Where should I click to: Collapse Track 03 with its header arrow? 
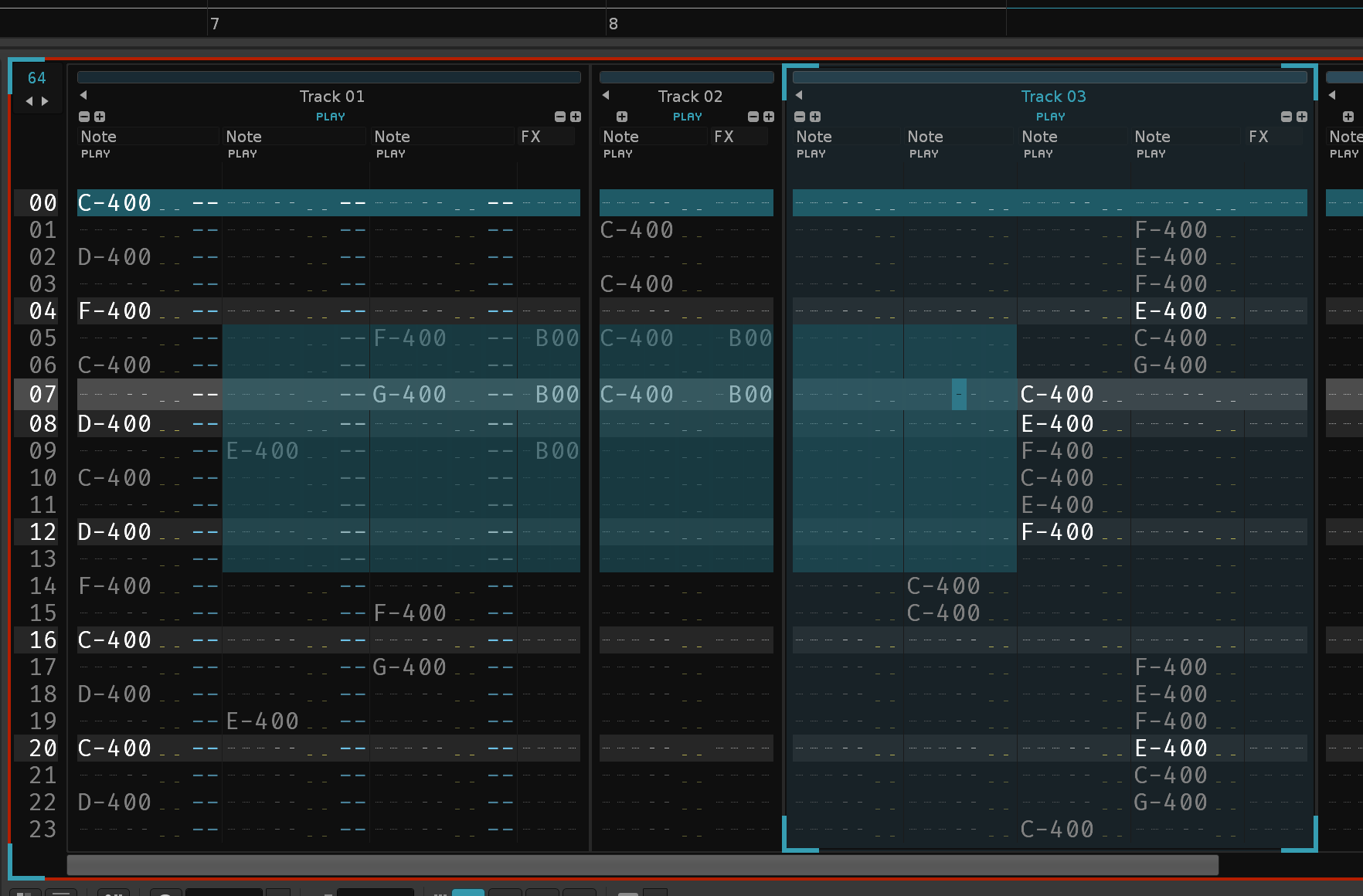(799, 95)
